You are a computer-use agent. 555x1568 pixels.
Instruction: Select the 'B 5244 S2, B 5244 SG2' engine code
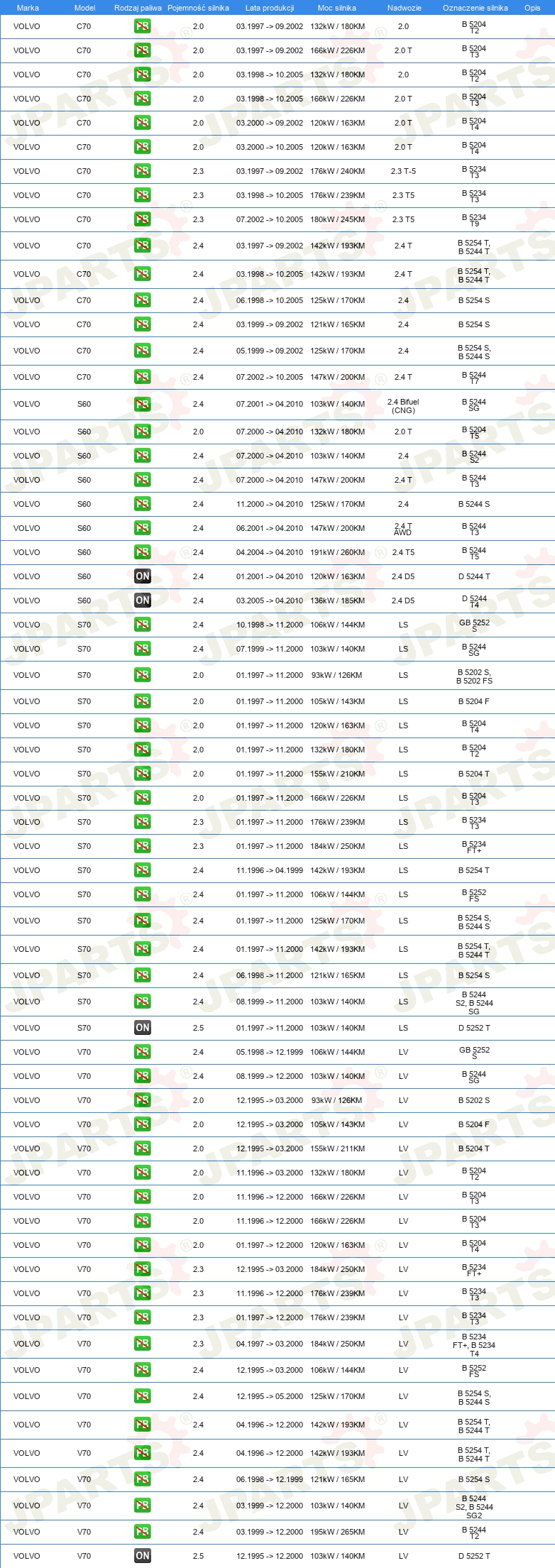coord(474,1507)
